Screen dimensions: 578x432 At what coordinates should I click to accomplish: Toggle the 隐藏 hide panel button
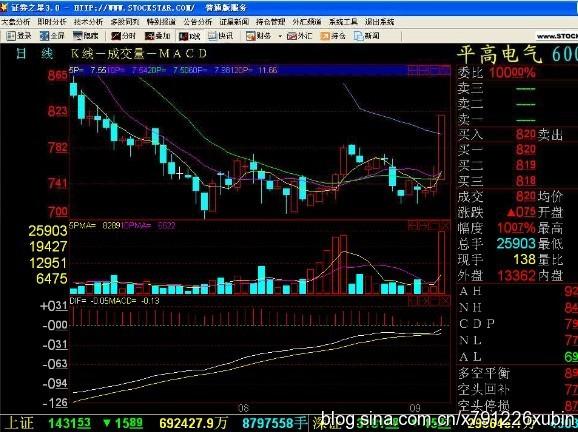[x=86, y=36]
